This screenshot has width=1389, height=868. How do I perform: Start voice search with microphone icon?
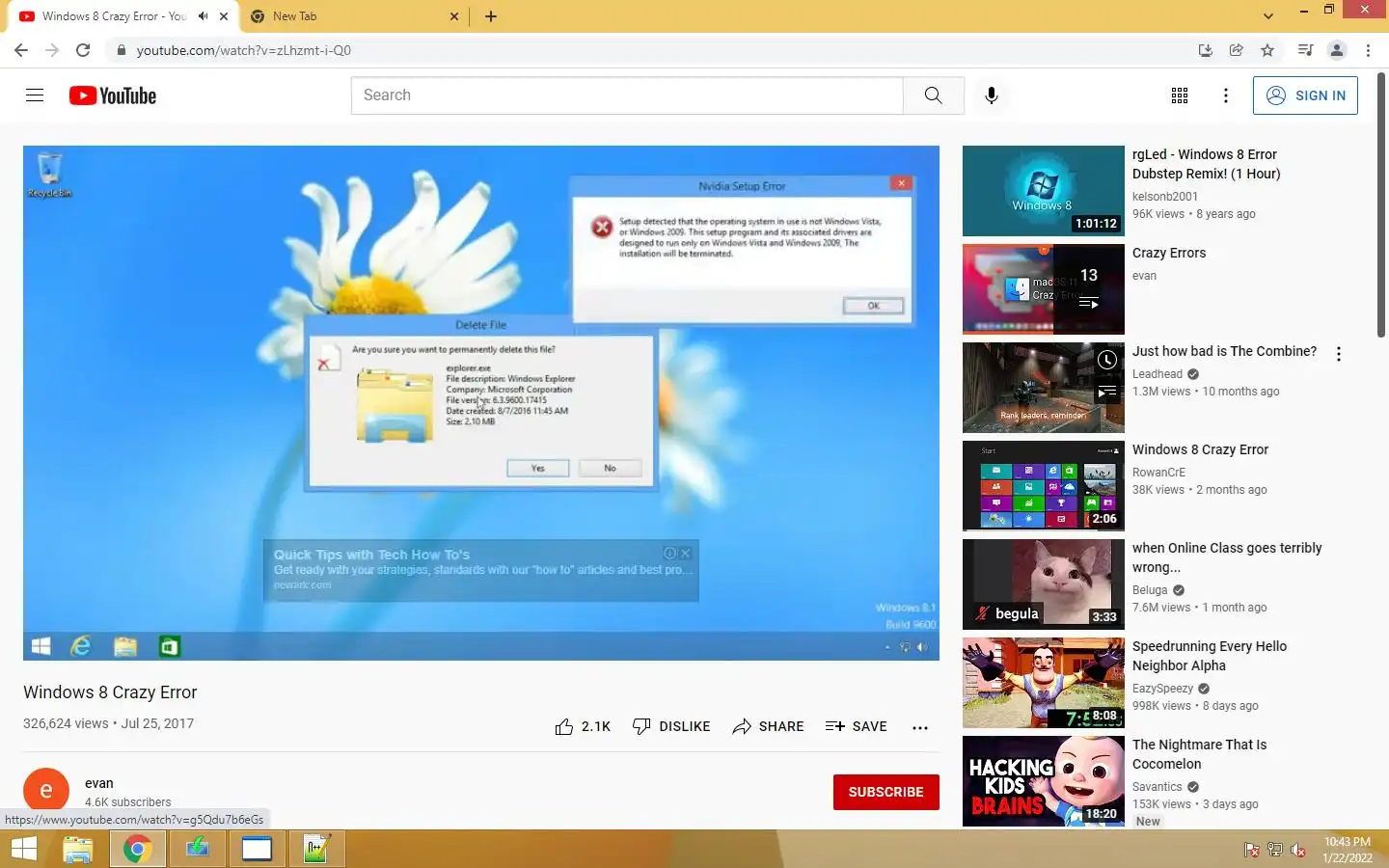coord(991,95)
